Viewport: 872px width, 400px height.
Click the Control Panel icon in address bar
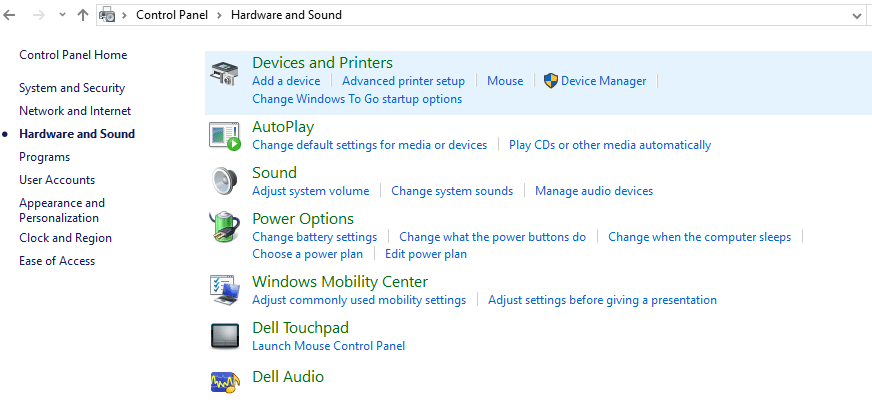pos(107,15)
